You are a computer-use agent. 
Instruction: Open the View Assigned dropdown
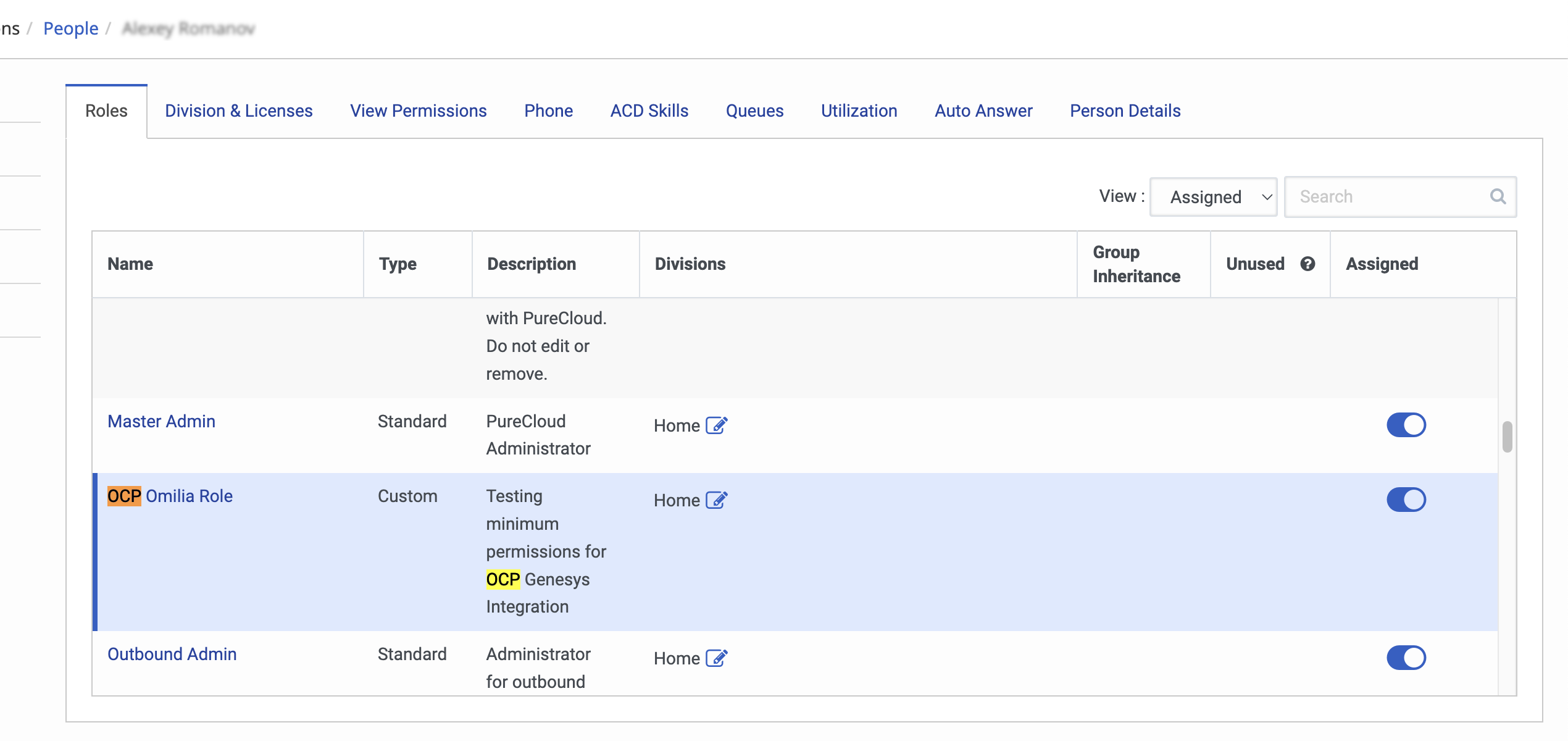1213,197
